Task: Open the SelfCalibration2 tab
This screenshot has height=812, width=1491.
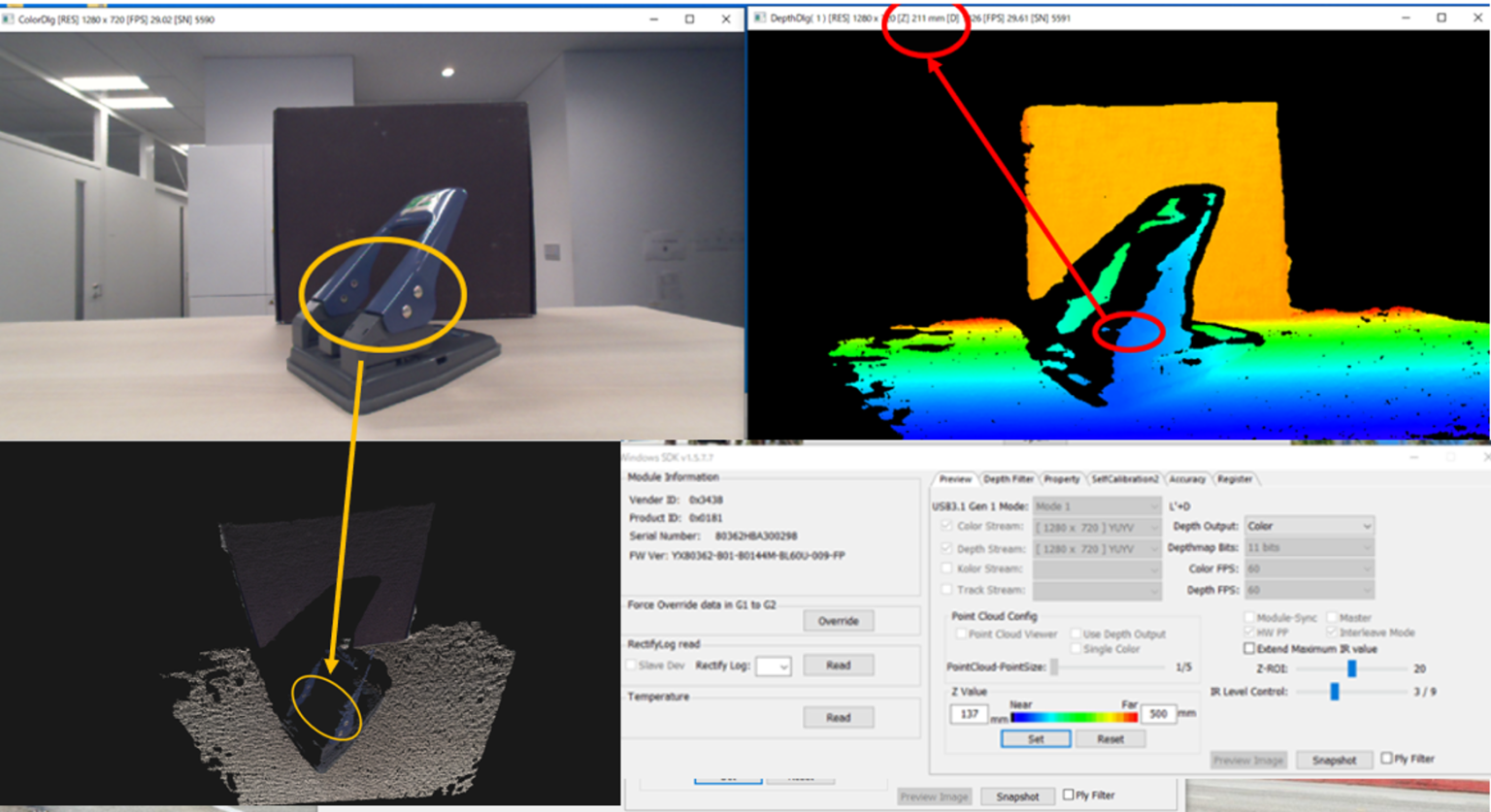Action: click(x=1125, y=478)
